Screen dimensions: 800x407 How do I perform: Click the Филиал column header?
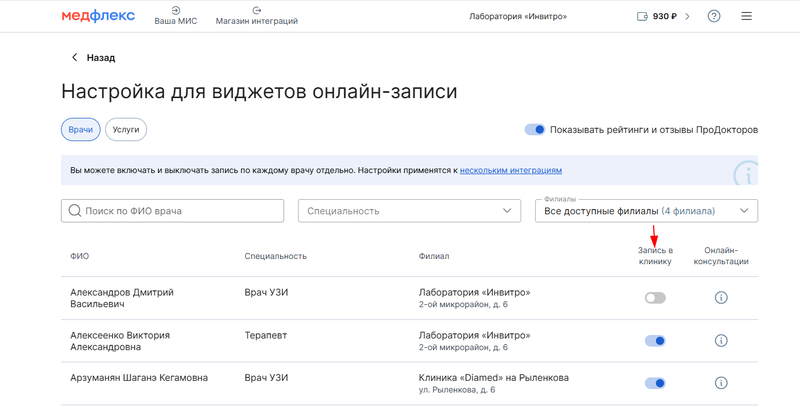434,256
